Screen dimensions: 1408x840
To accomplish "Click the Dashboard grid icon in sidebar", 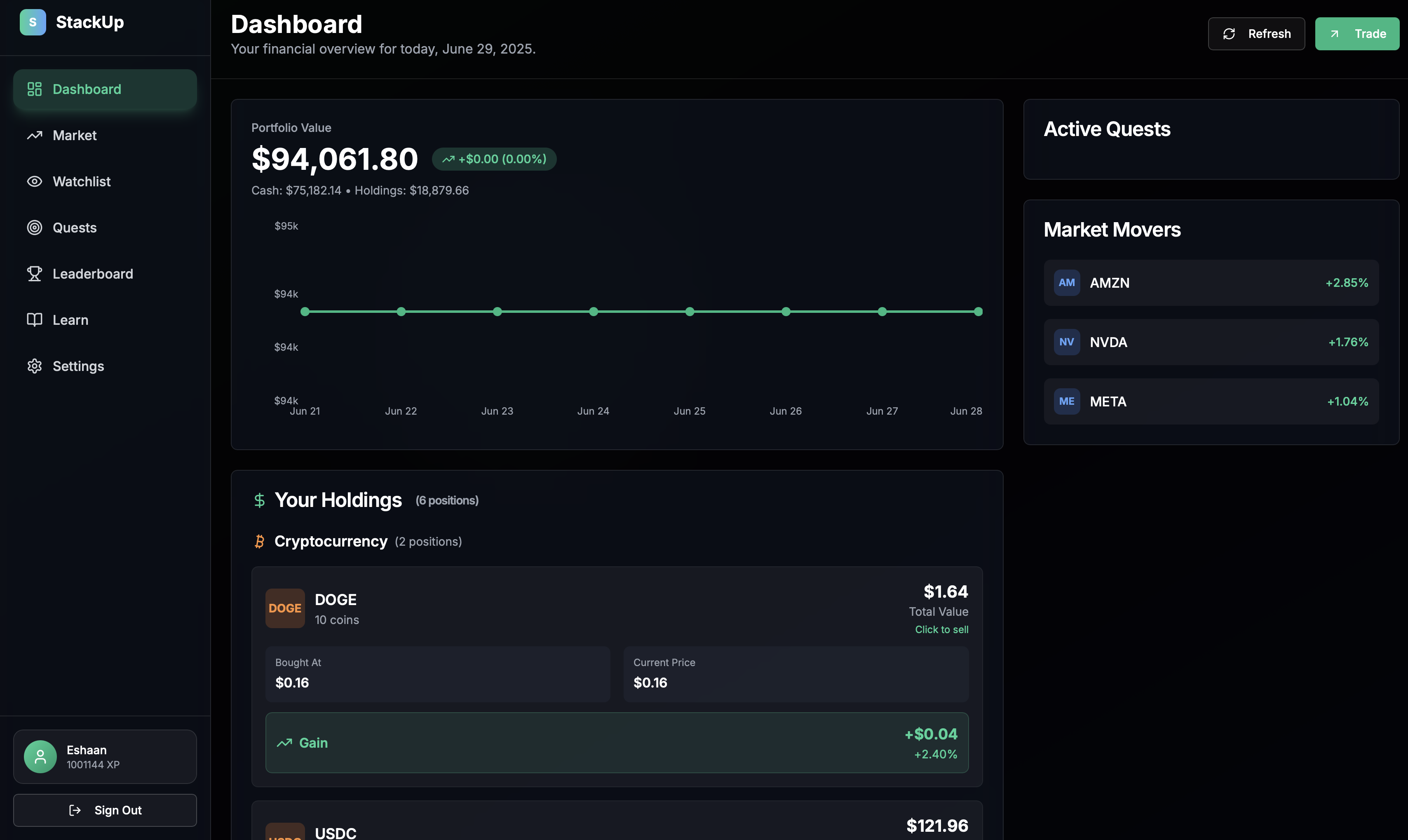I will pos(35,89).
